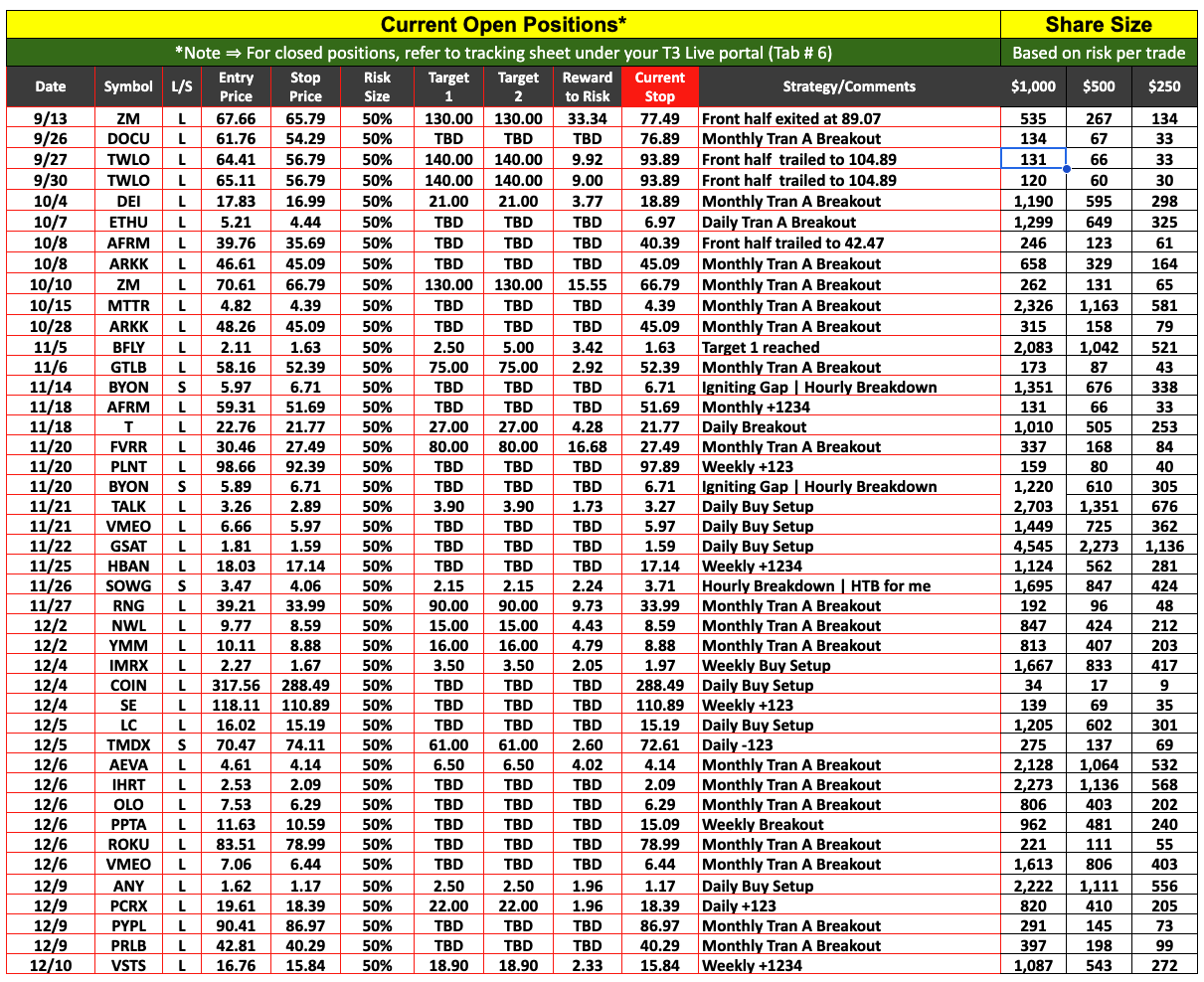Select the "$1,000" share size column header
Image resolution: width=1204 pixels, height=982 pixels.
pyautogui.click(x=1033, y=87)
